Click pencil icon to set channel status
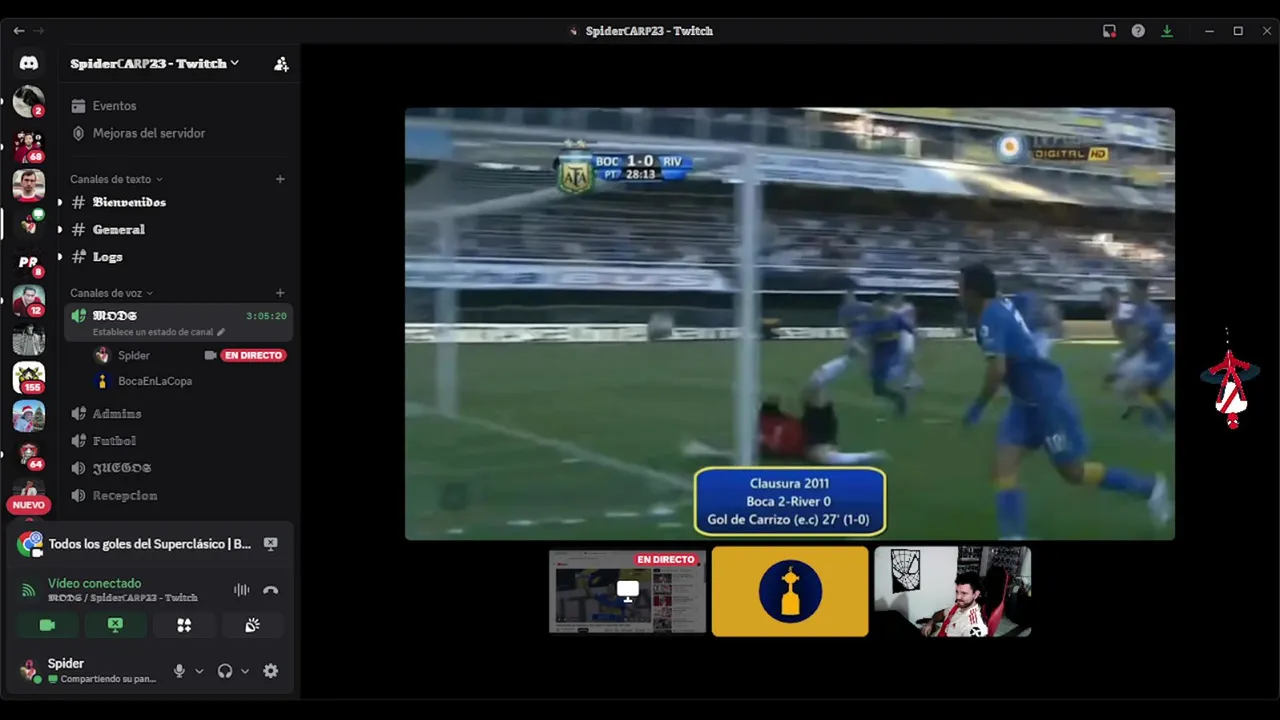Screen dimensions: 1280x720 [x=221, y=332]
